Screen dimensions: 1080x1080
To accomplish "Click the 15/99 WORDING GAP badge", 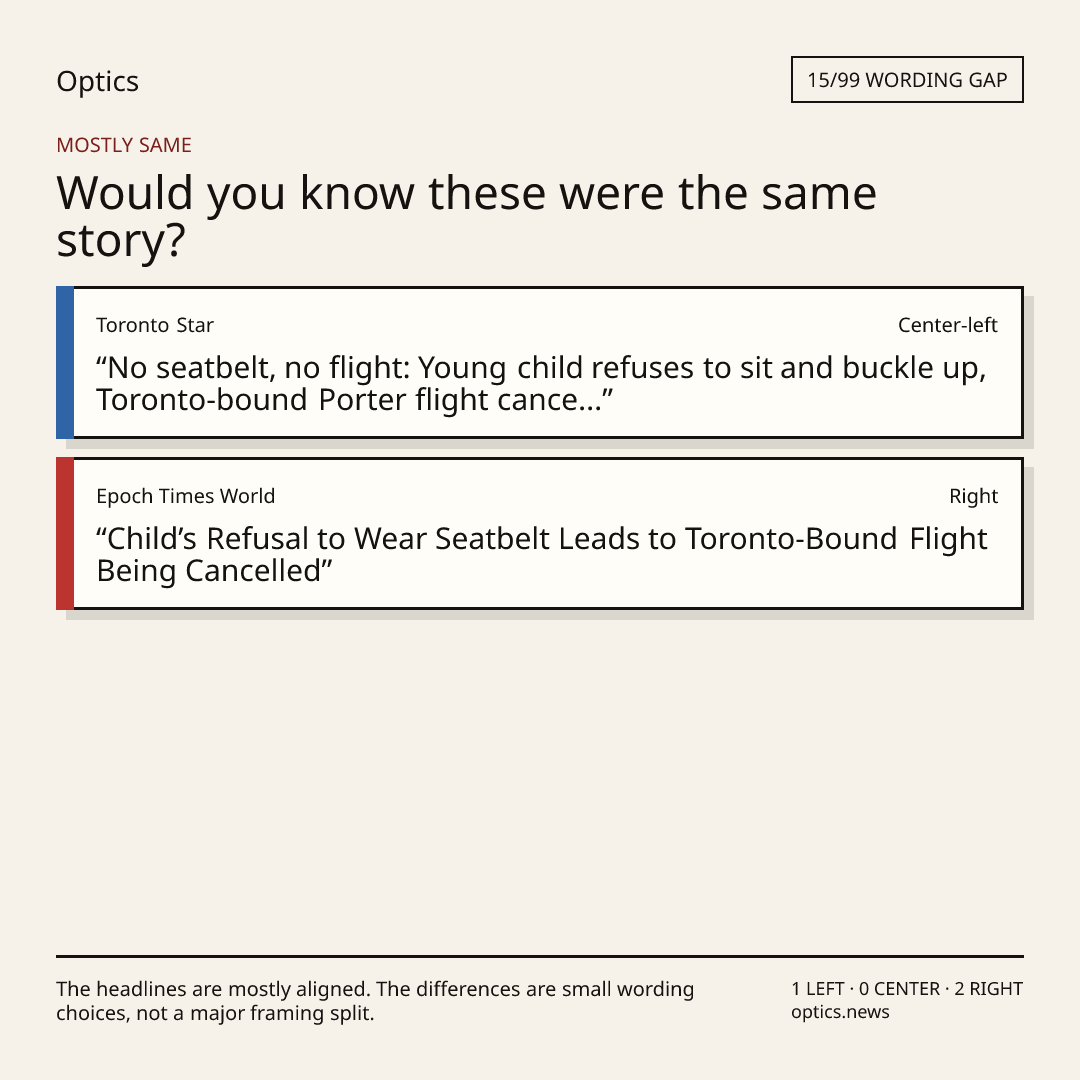I will coord(907,80).
